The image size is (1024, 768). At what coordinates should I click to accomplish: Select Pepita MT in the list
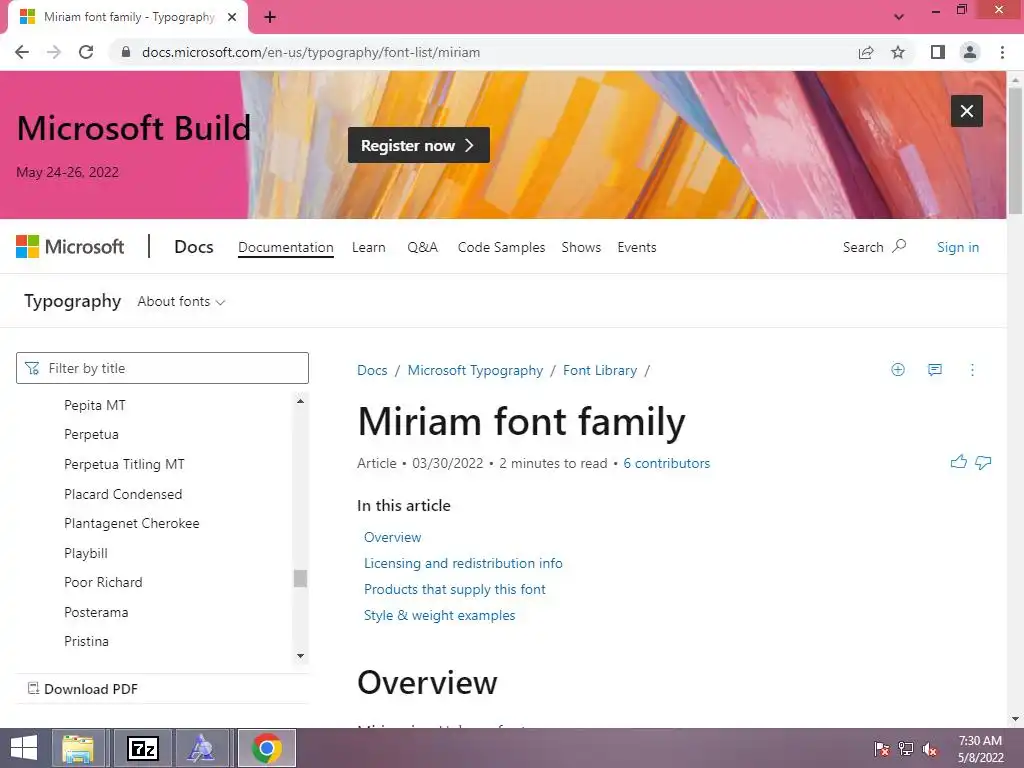point(95,405)
